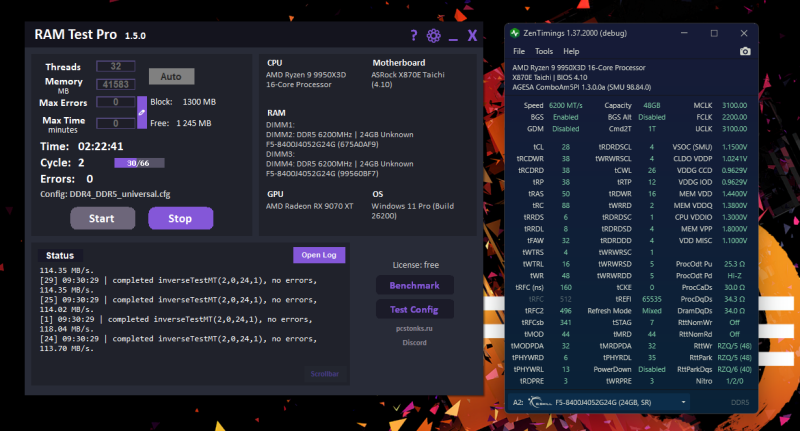800x431 pixels.
Task: Click the cycle progress bar 30/66
Action: point(139,163)
